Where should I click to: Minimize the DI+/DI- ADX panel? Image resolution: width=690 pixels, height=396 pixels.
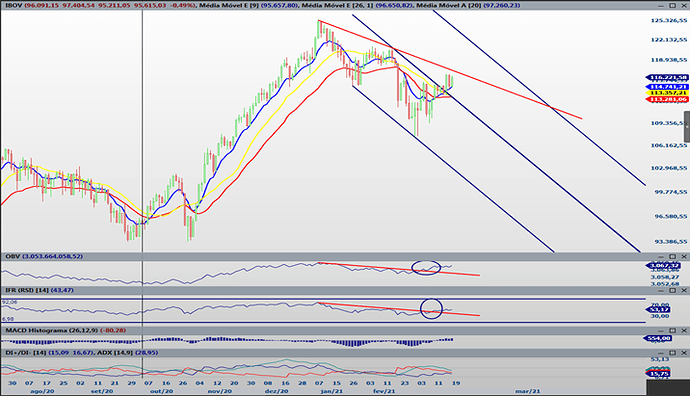tap(661, 353)
